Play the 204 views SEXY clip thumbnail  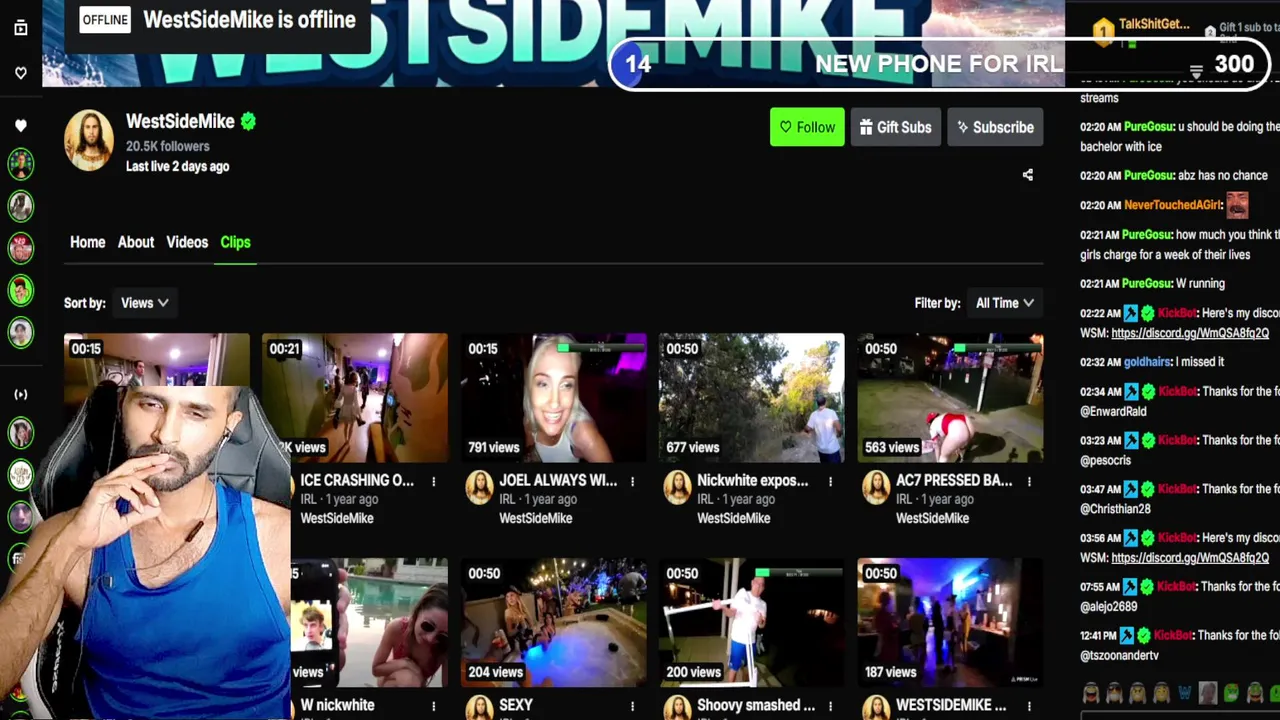pyautogui.click(x=553, y=623)
